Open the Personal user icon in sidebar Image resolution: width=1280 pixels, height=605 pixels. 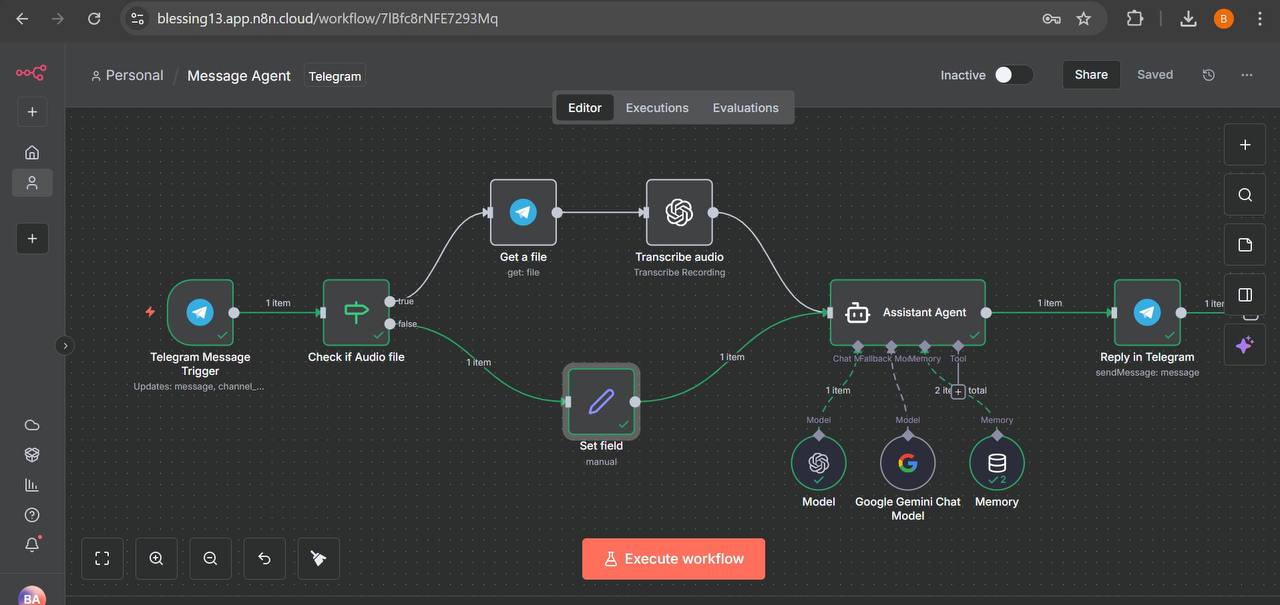pos(32,183)
